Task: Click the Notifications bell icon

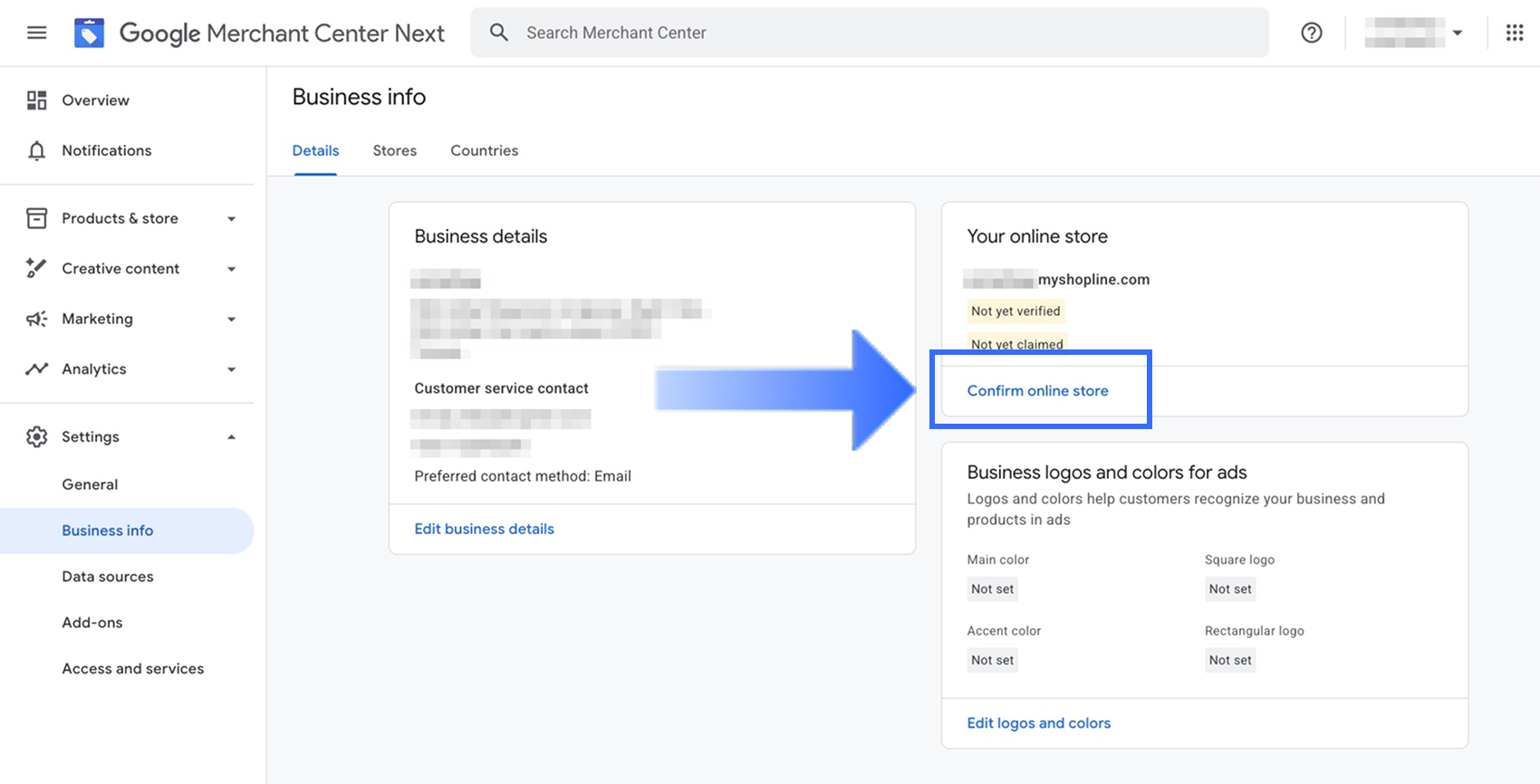Action: [x=36, y=150]
